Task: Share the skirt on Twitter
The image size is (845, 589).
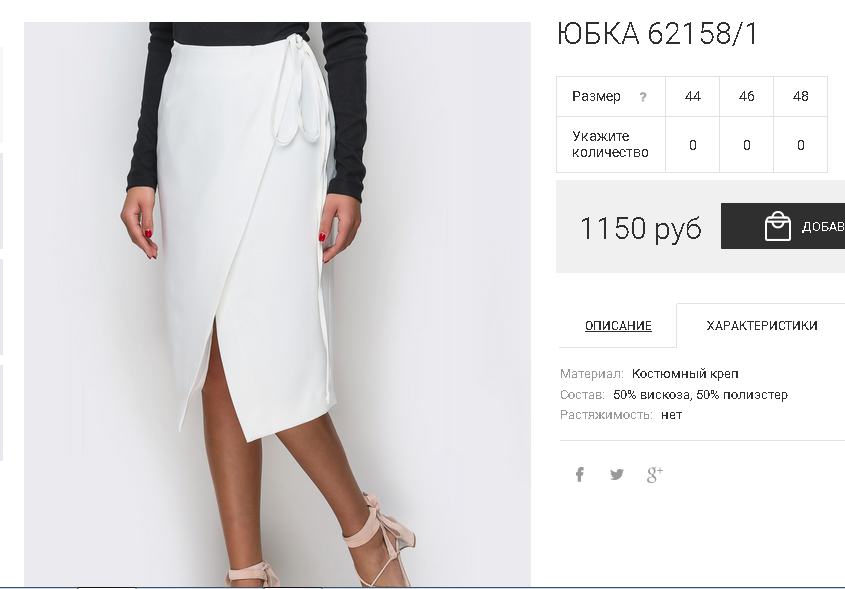Action: pyautogui.click(x=617, y=474)
